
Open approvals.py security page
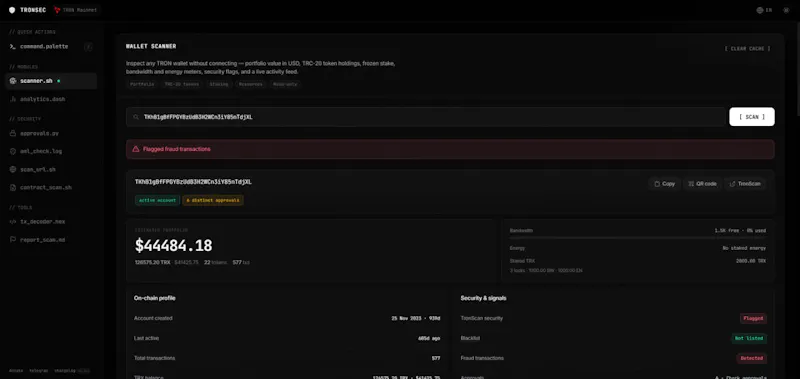39,133
